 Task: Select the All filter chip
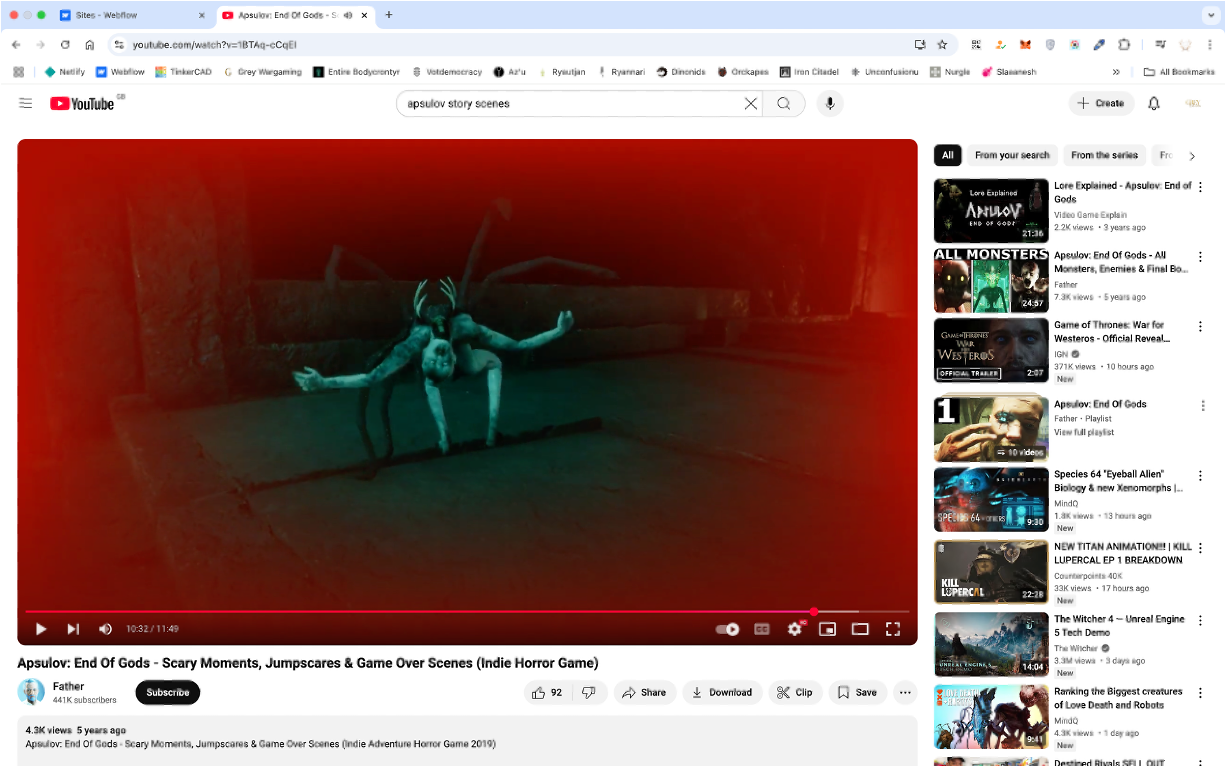coord(947,155)
